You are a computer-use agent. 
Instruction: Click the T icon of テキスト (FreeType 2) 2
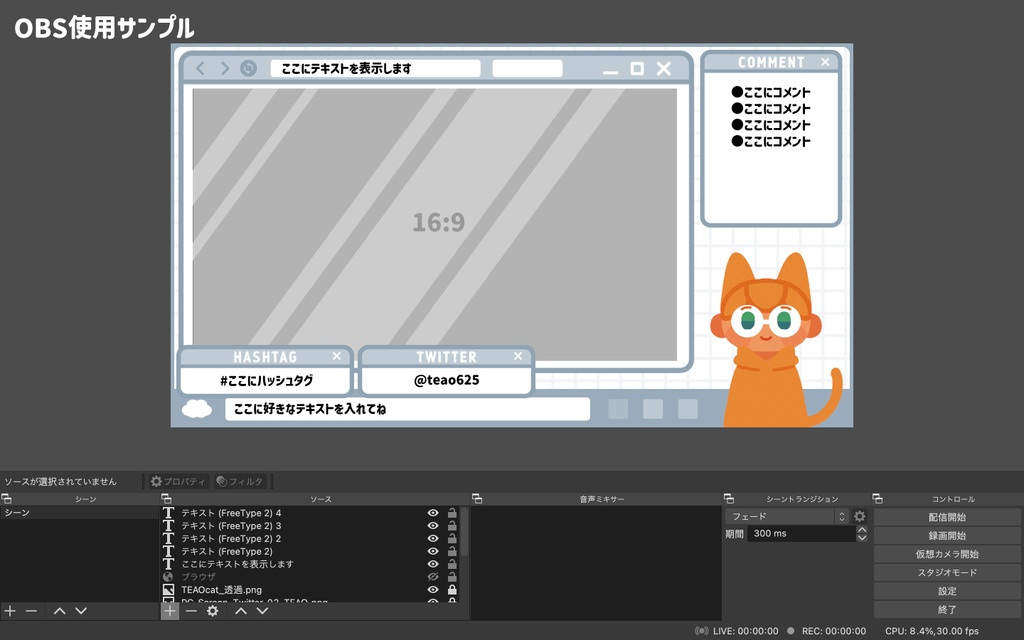168,538
